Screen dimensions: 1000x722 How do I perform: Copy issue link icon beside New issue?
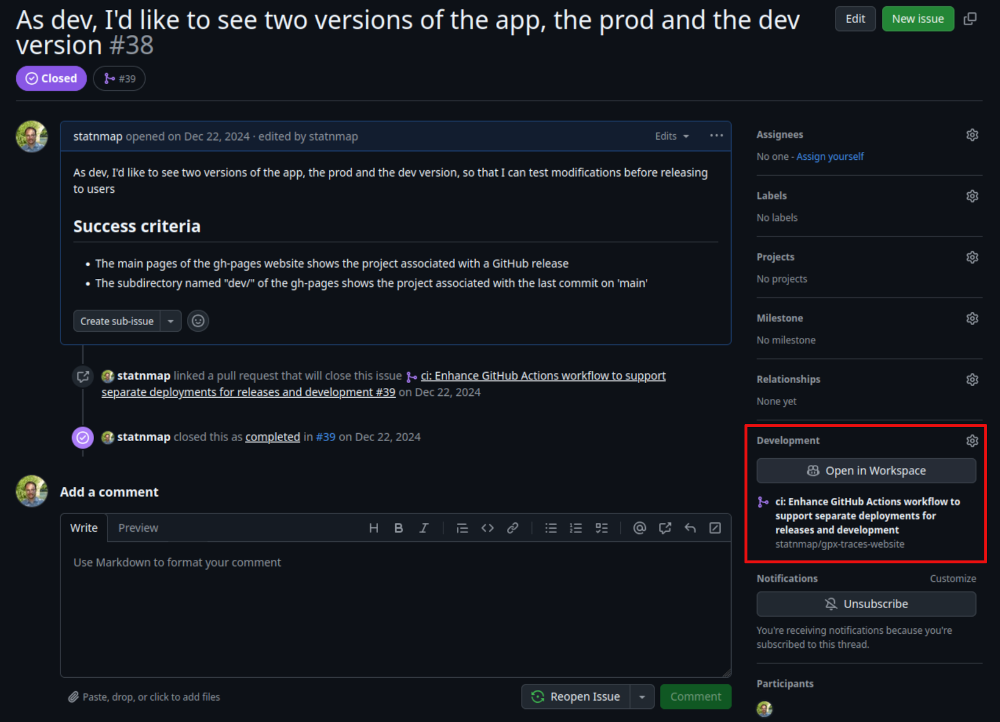[x=969, y=19]
